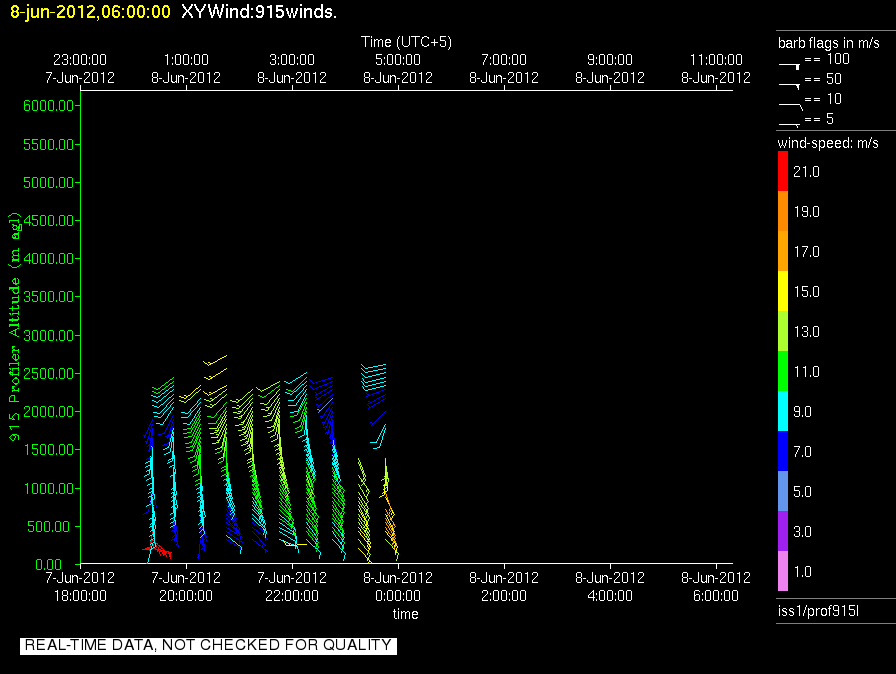Click the barb symbol for 5

789,125
